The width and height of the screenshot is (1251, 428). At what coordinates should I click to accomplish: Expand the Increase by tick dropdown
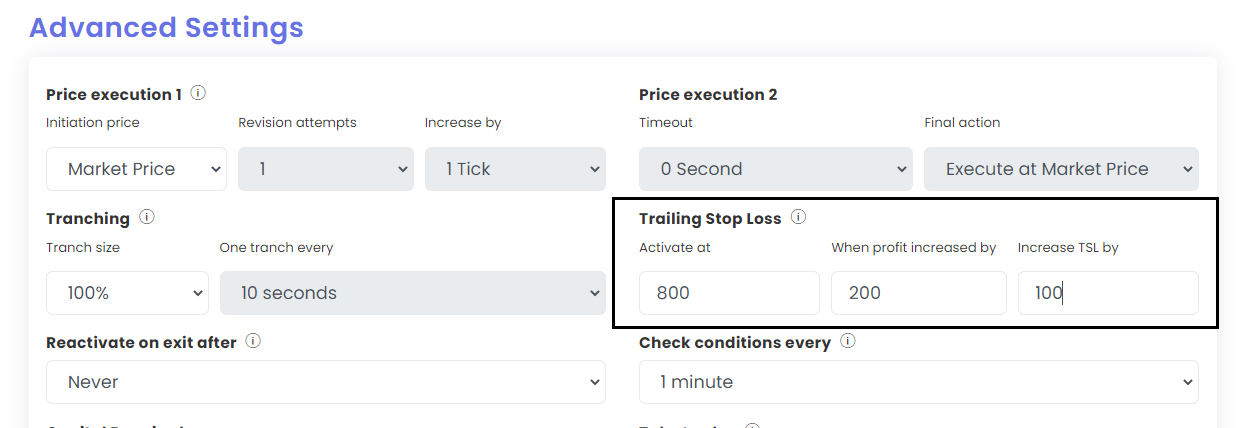point(515,169)
